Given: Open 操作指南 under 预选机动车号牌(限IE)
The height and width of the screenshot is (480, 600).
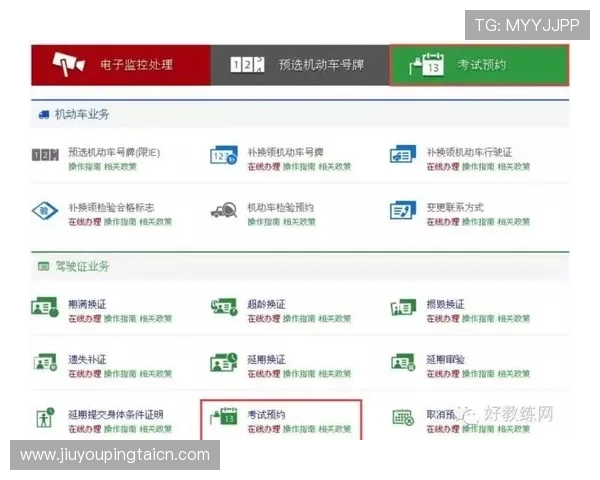Looking at the screenshot, I should pyautogui.click(x=85, y=167).
